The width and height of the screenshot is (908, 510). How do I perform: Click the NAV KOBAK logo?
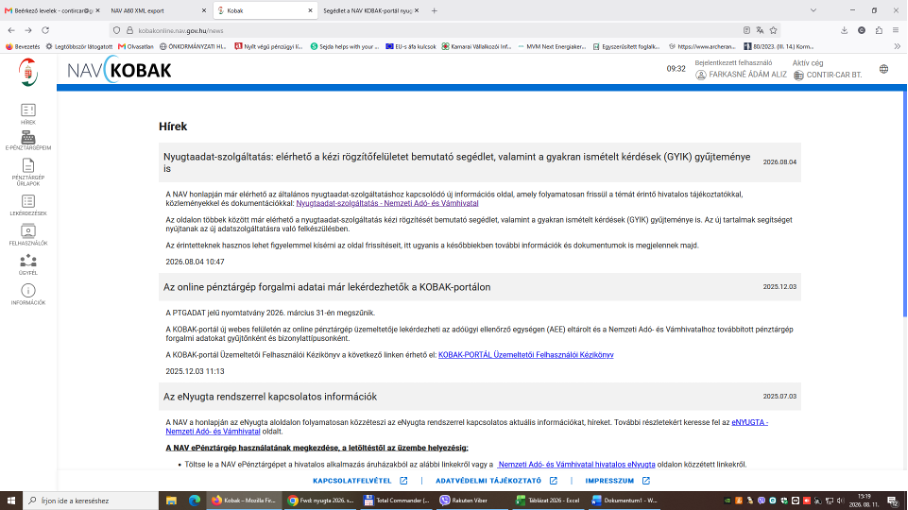(x=119, y=70)
